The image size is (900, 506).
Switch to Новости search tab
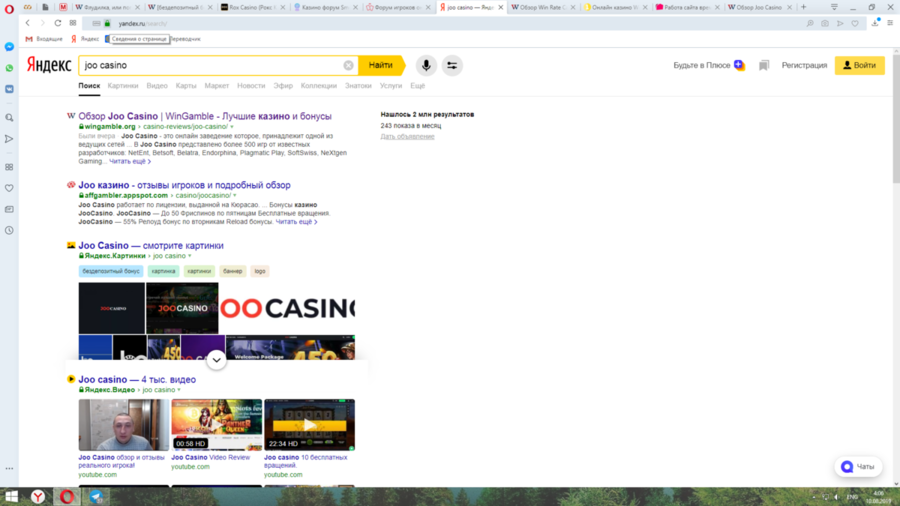point(251,85)
